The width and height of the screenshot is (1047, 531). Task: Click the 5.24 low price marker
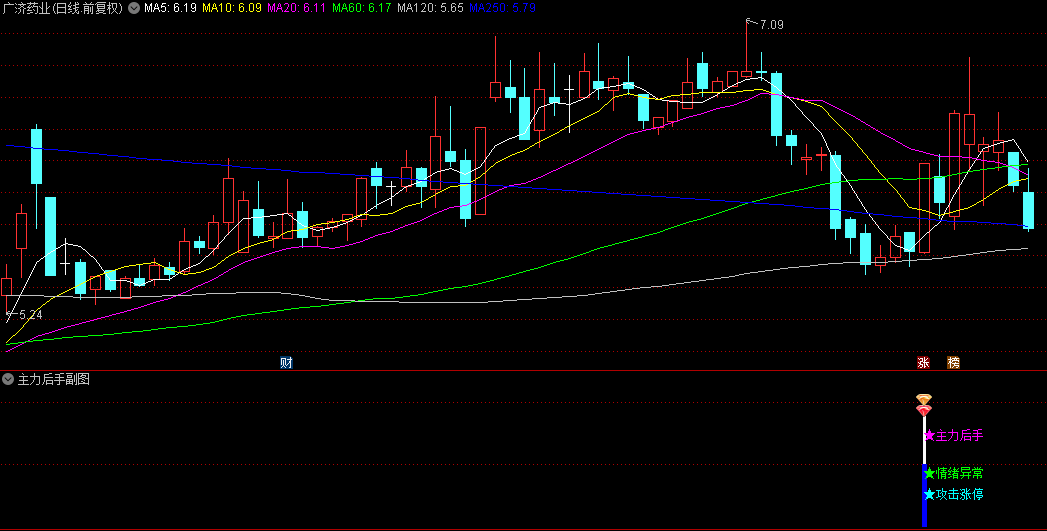click(x=31, y=315)
